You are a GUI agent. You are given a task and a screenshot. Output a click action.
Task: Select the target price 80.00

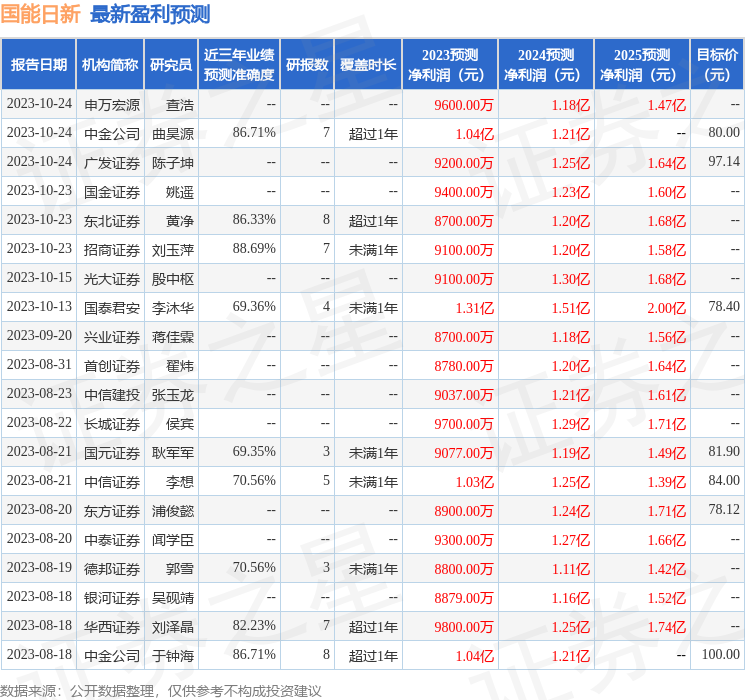(x=724, y=133)
